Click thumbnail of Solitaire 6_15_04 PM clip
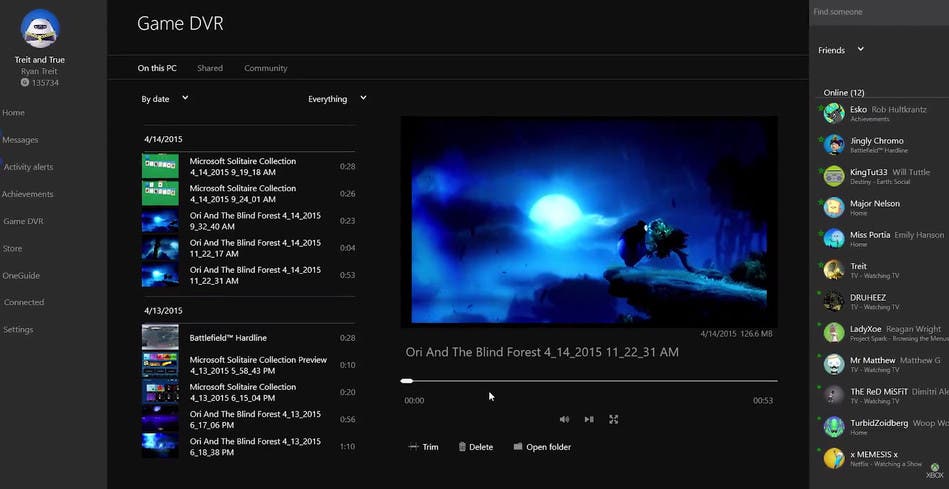This screenshot has height=489, width=949. [160, 392]
